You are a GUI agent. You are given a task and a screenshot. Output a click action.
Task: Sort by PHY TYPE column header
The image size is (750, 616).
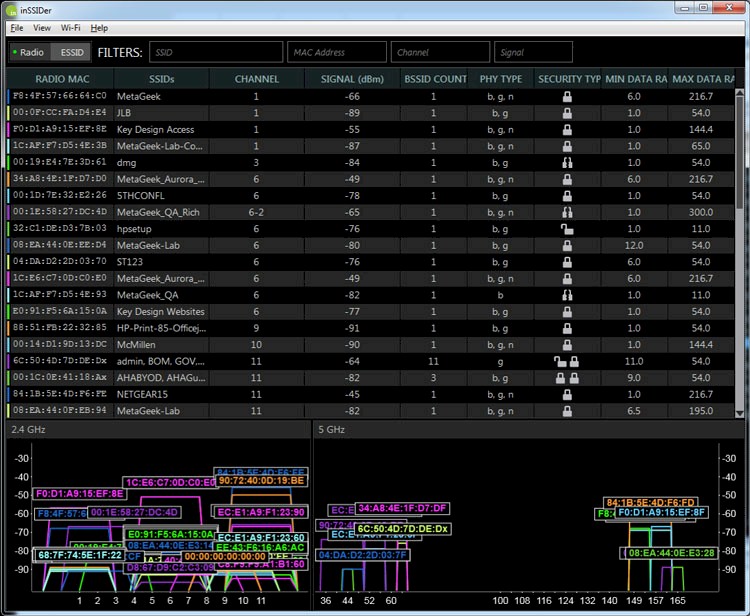(x=501, y=79)
